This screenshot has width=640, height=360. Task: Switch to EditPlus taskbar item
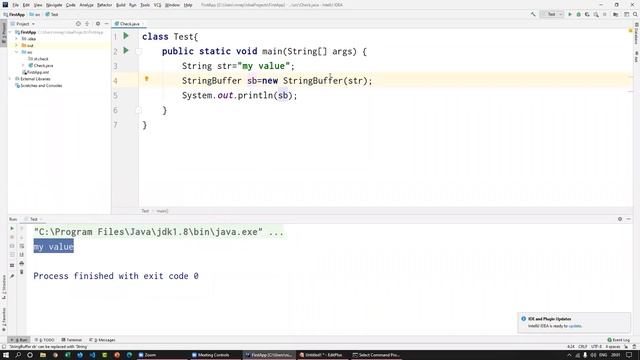click(x=321, y=355)
